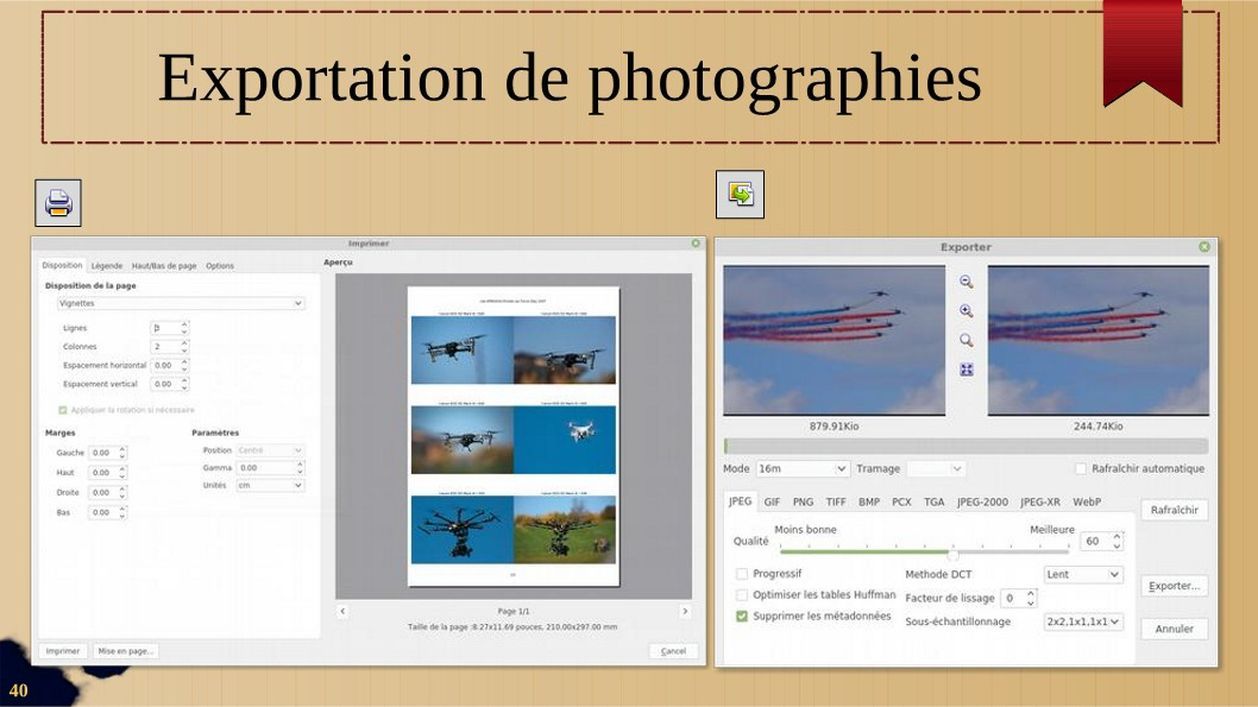Screen dimensions: 1258x707
Task: Select the PNG format tab
Action: pos(803,502)
